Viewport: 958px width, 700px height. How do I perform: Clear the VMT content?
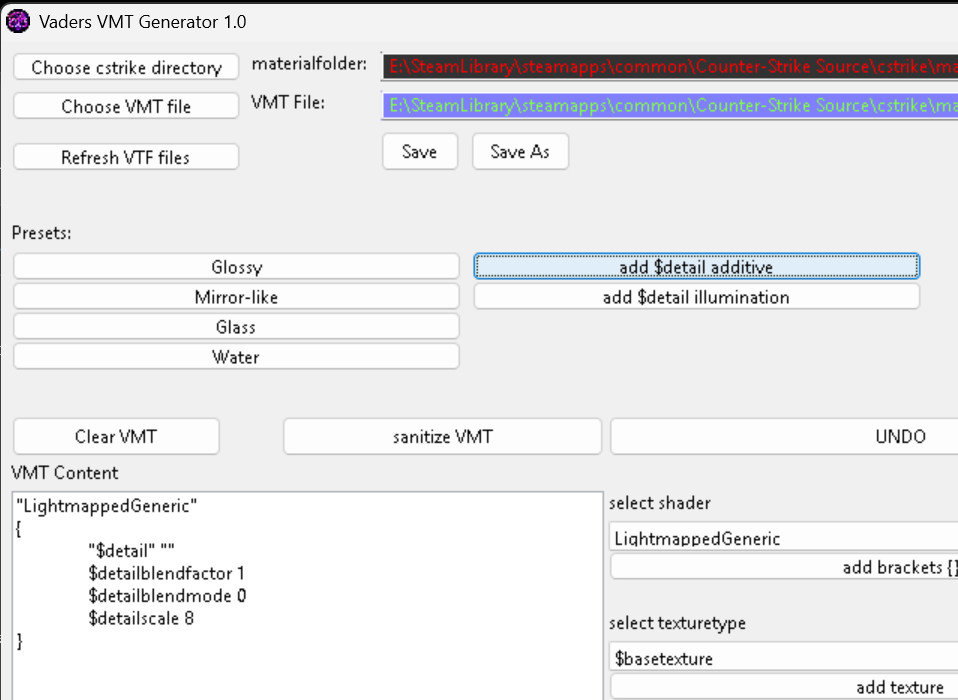point(116,436)
